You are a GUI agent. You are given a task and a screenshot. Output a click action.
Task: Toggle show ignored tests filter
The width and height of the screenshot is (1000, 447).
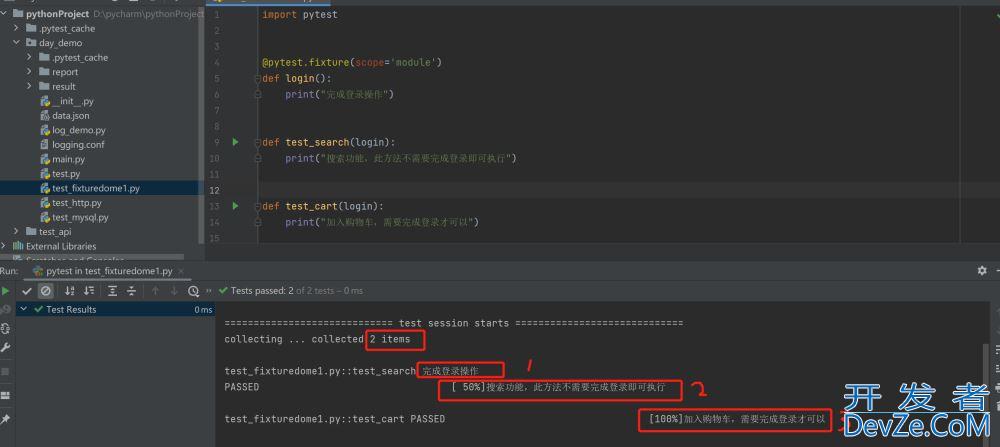pos(45,291)
